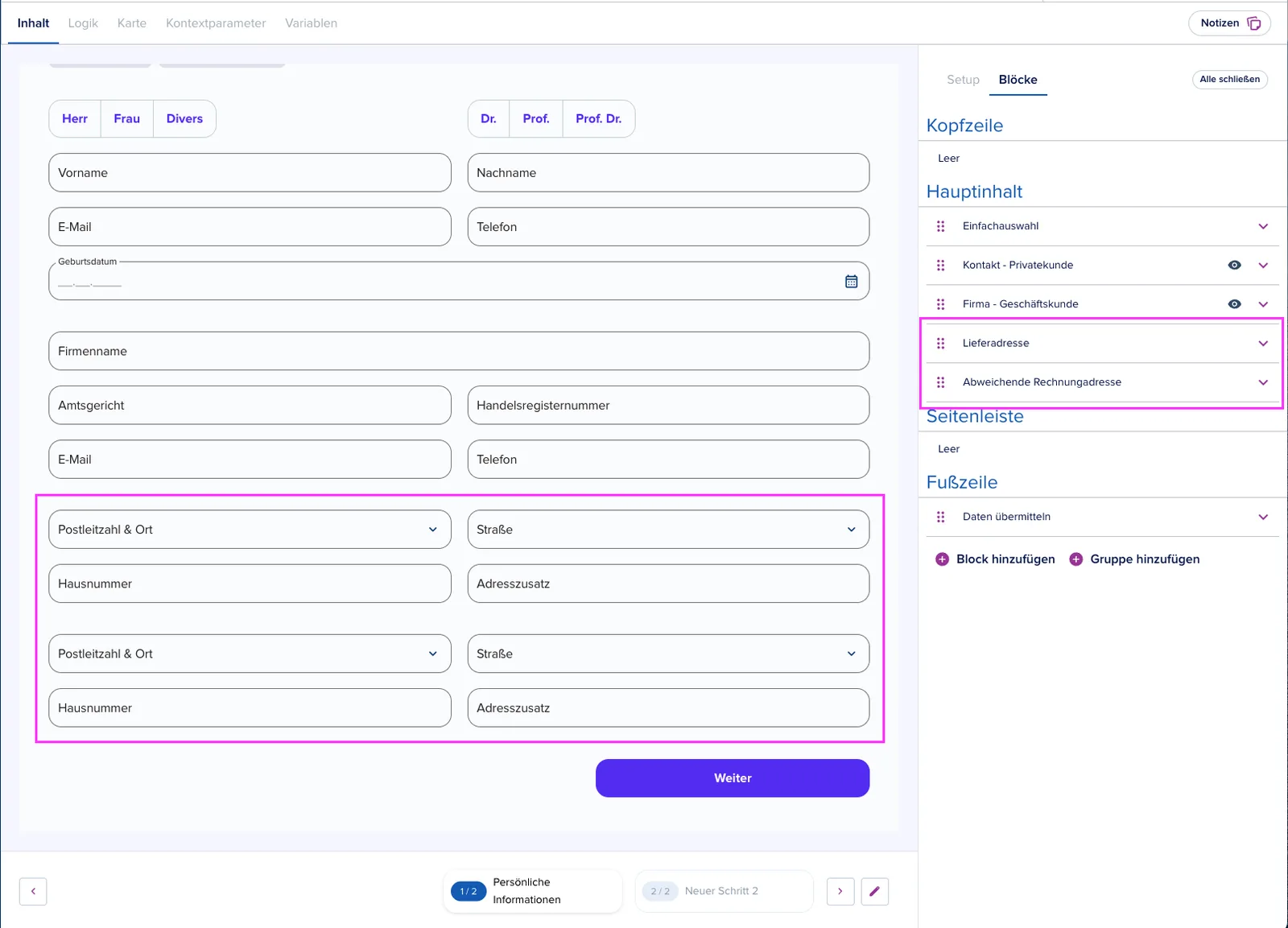1288x928 pixels.
Task: Click the Amtsgericht input field
Action: [x=250, y=405]
